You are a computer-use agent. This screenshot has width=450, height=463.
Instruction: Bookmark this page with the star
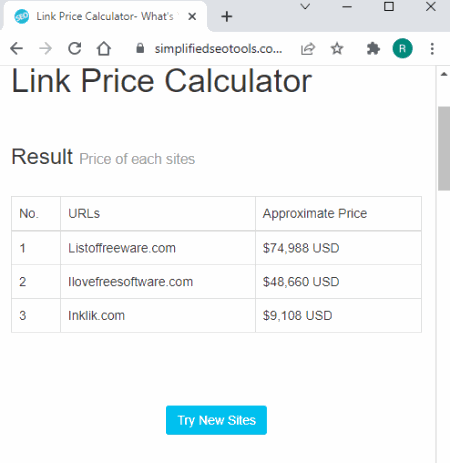337,49
